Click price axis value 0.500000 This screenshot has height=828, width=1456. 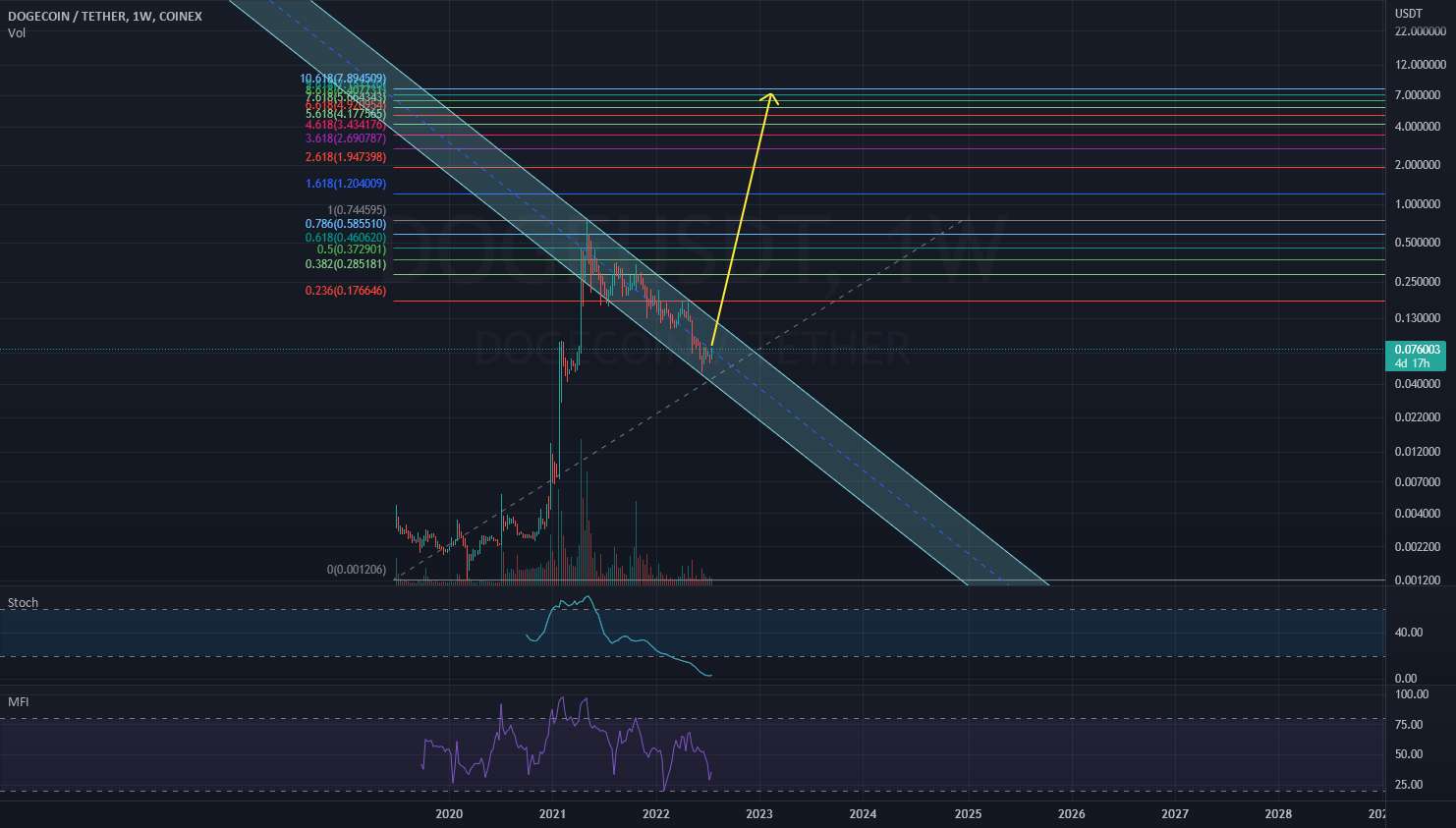pos(1418,243)
